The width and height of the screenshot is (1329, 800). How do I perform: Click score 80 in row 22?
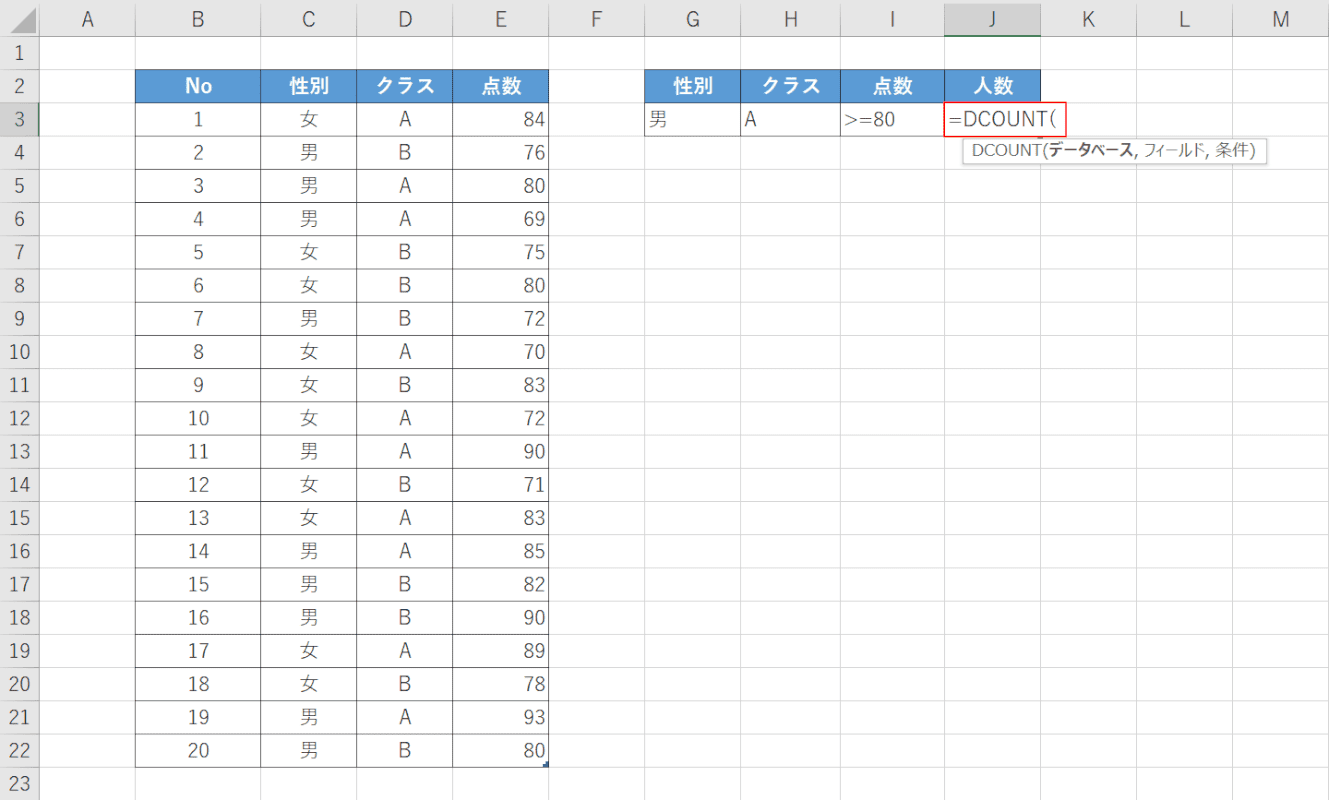(501, 750)
